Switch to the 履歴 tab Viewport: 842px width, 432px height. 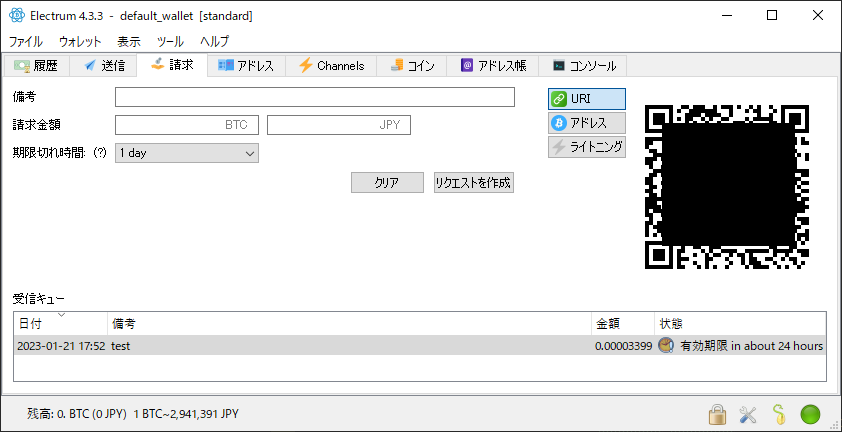coord(36,66)
